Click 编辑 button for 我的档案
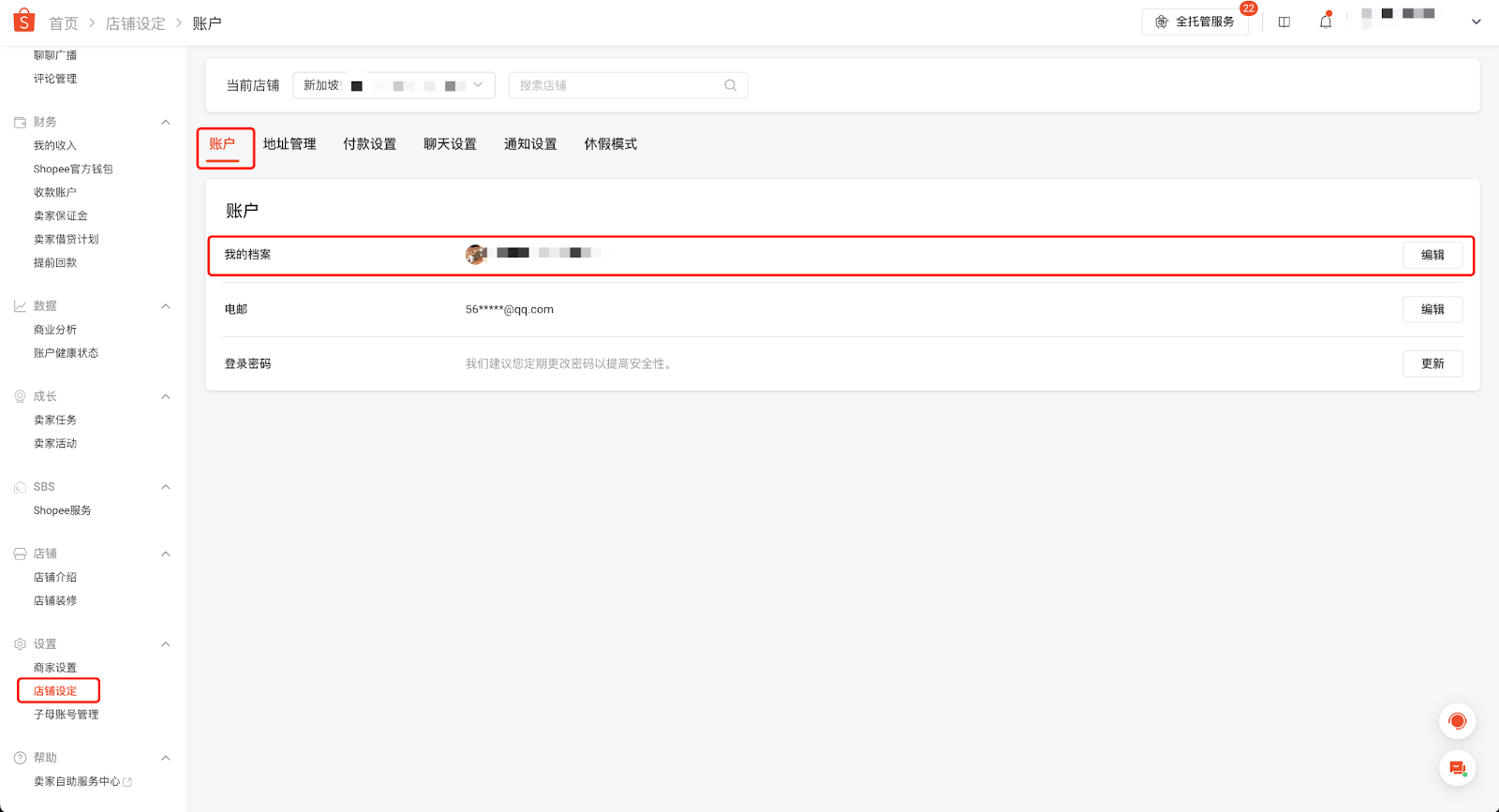Viewport: 1499px width, 812px height. tap(1432, 255)
